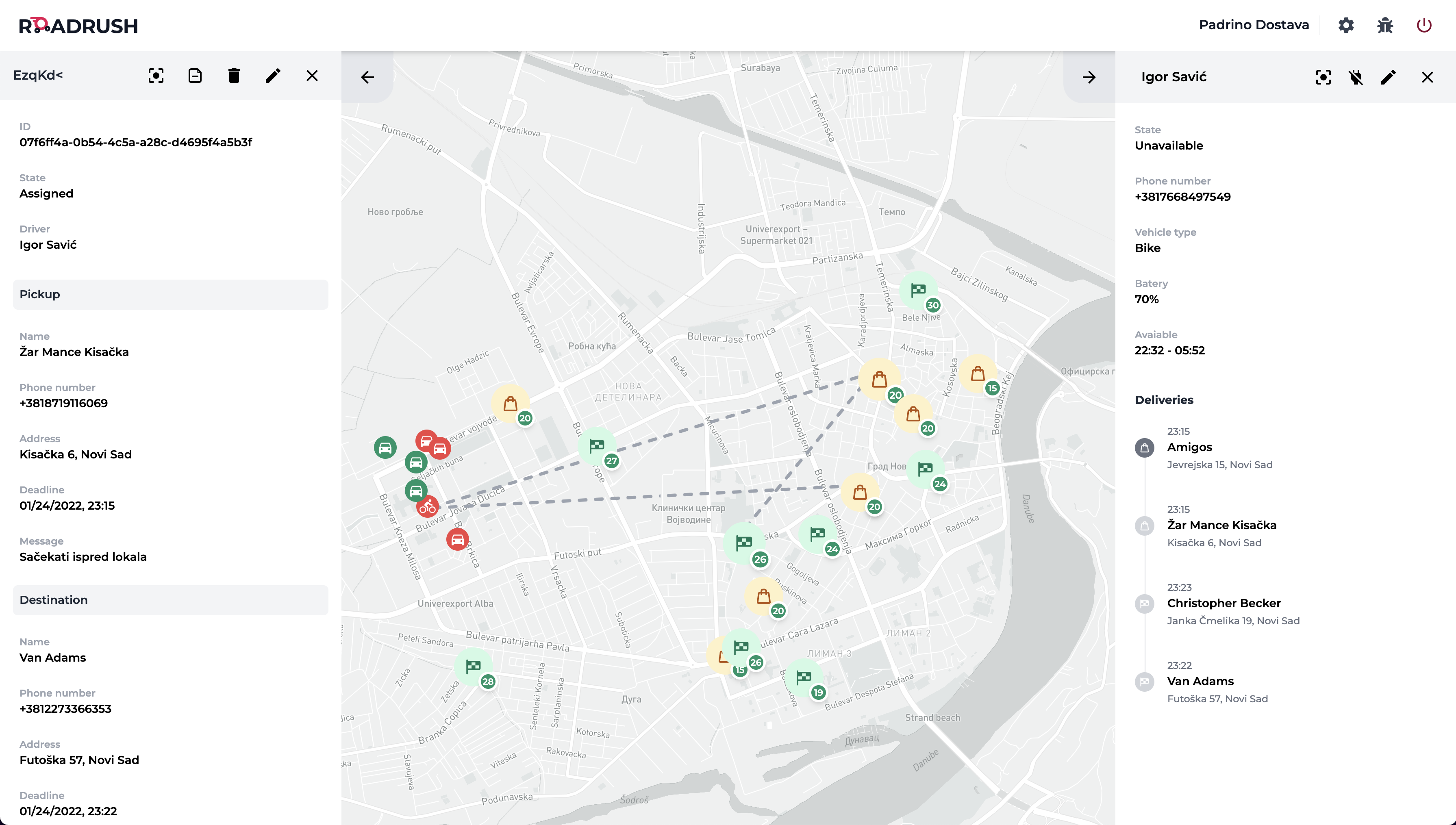
Task: Click the red power logout icon
Action: [x=1424, y=26]
